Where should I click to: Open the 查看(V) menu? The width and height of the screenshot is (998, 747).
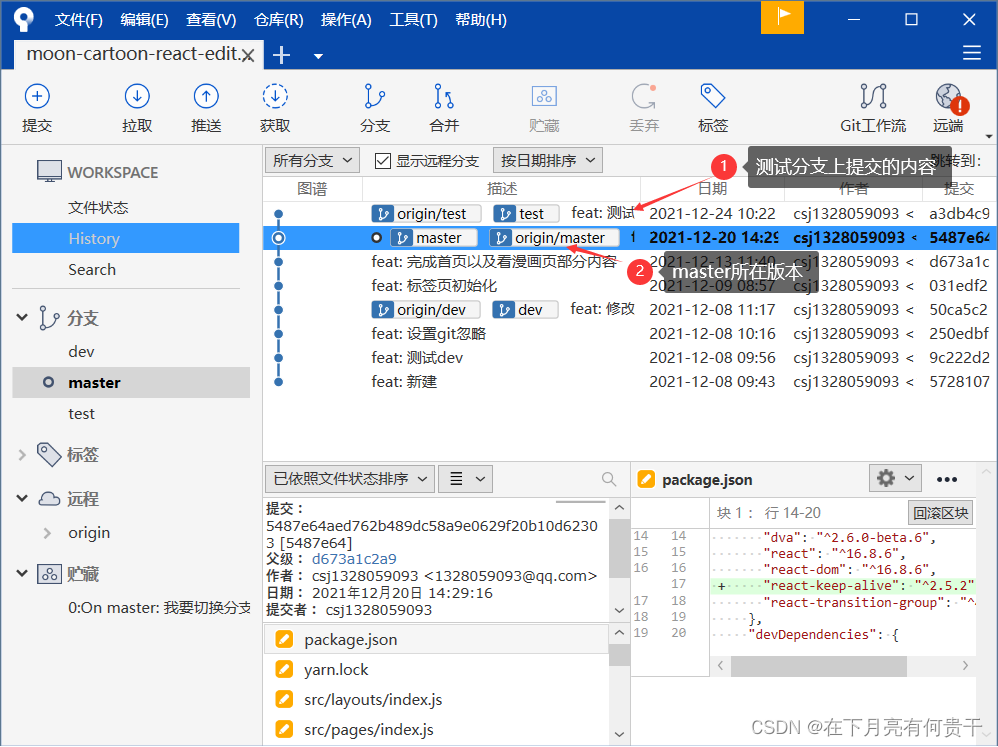point(211,20)
